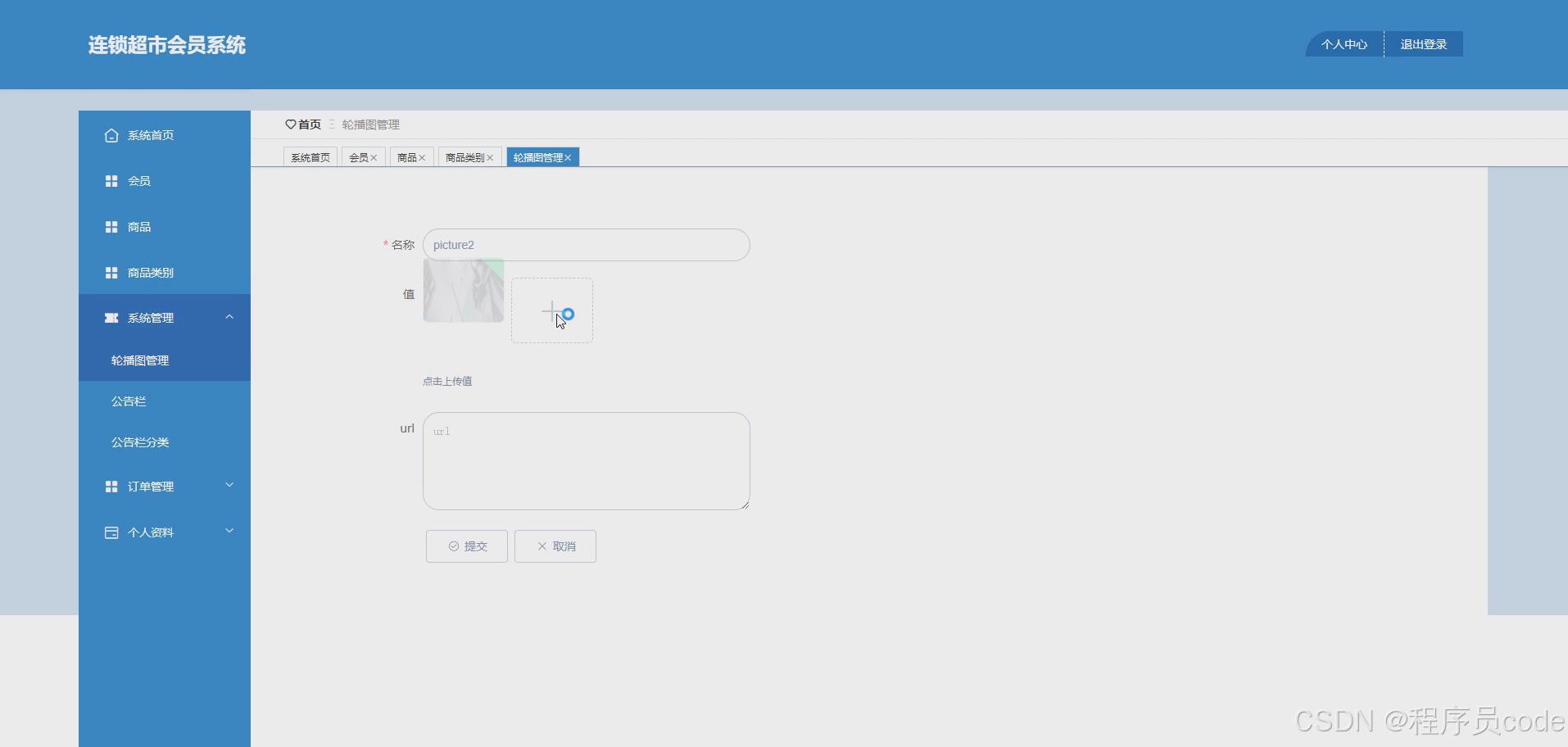Close the 商品 tab with its X
Image resolution: width=1568 pixels, height=747 pixels.
(x=422, y=158)
